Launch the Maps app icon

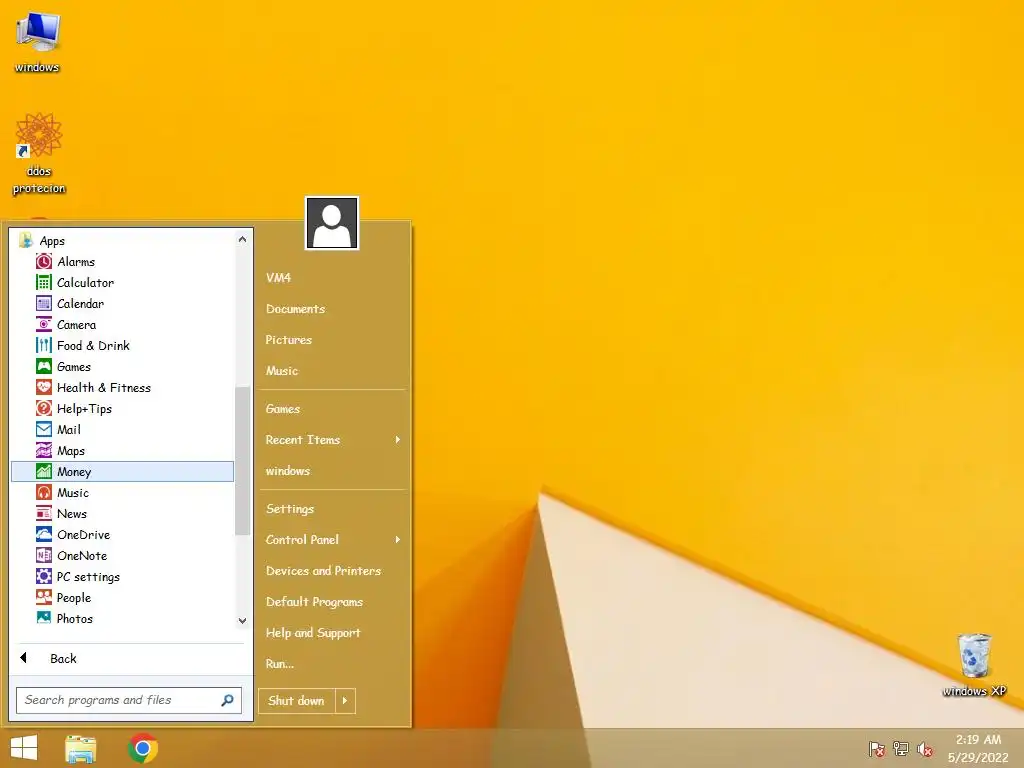tap(44, 451)
